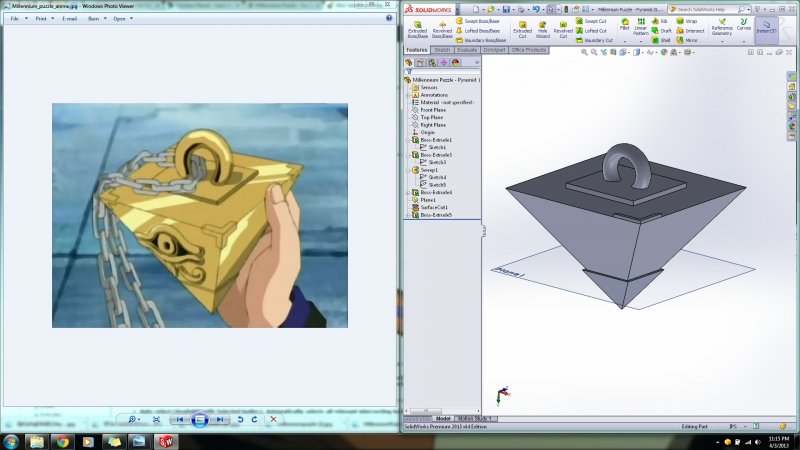This screenshot has width=800, height=450.
Task: Click the Linear Pattern tool
Action: coord(641,27)
